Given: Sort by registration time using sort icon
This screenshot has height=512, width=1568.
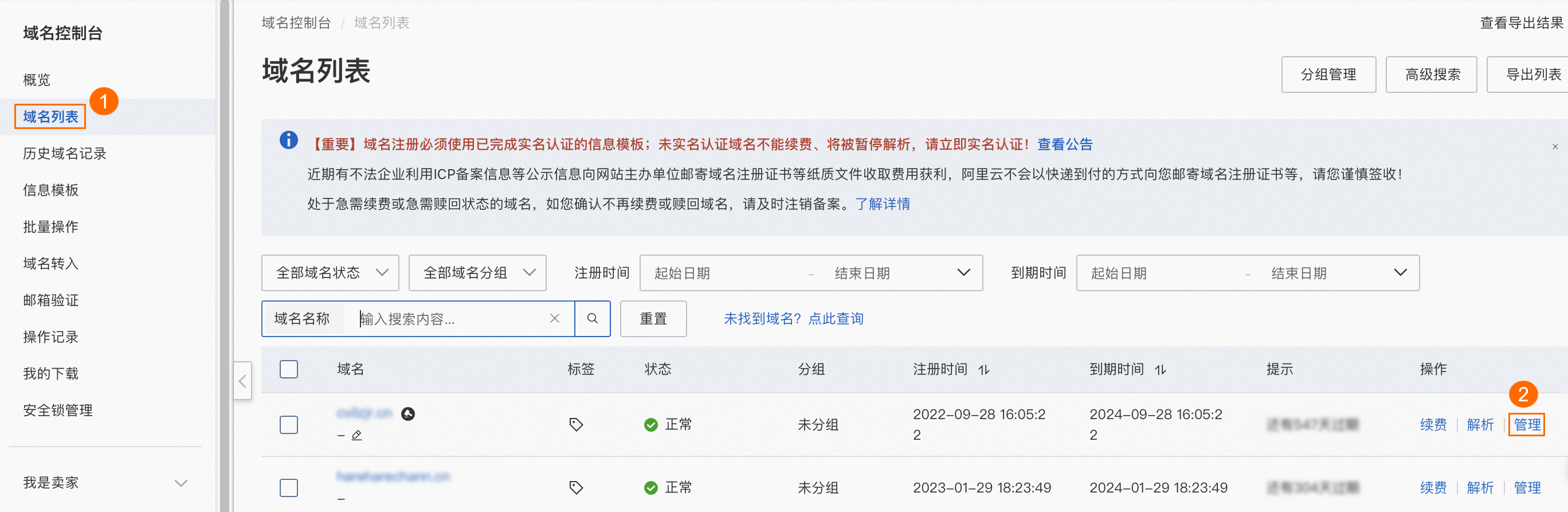Looking at the screenshot, I should click(983, 370).
